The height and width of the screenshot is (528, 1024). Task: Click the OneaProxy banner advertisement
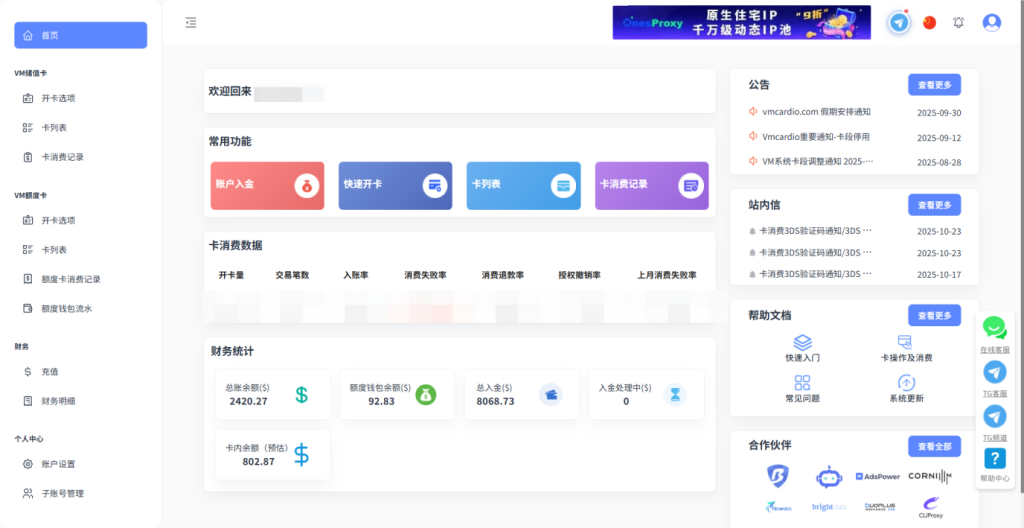point(741,22)
